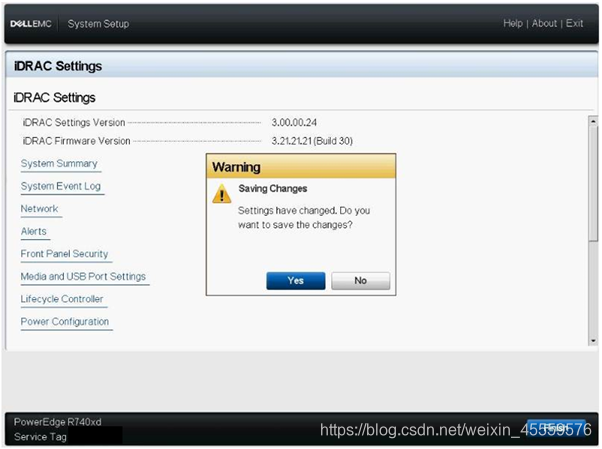Open System Summary page
The height and width of the screenshot is (449, 602).
click(59, 164)
